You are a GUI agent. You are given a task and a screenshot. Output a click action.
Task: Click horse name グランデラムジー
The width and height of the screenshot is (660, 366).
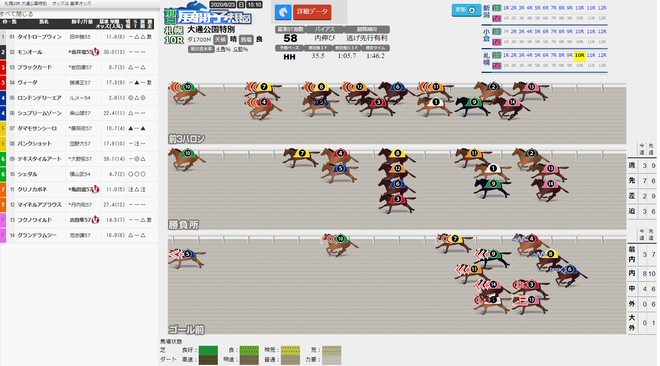point(37,235)
